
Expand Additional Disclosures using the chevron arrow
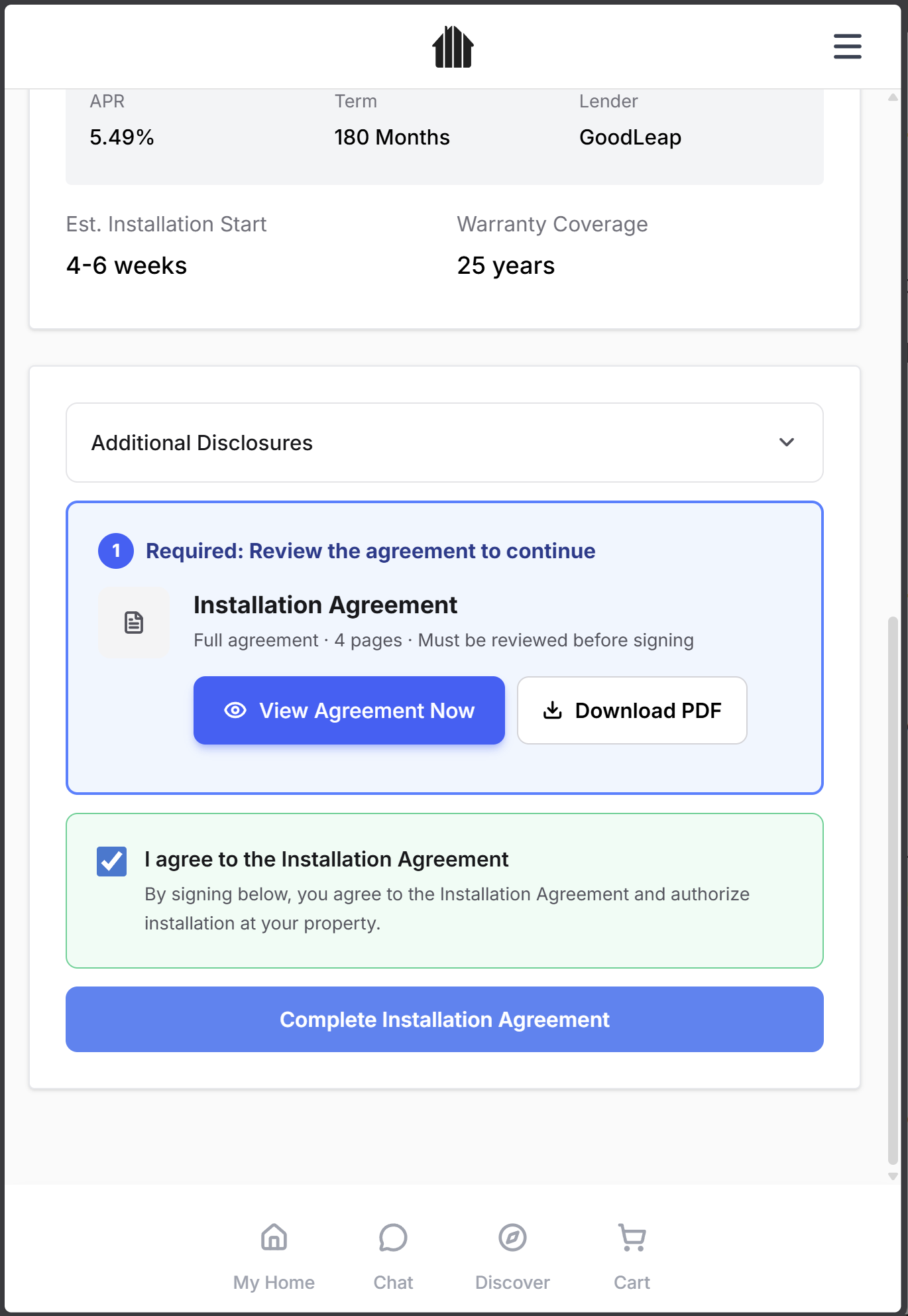(787, 442)
